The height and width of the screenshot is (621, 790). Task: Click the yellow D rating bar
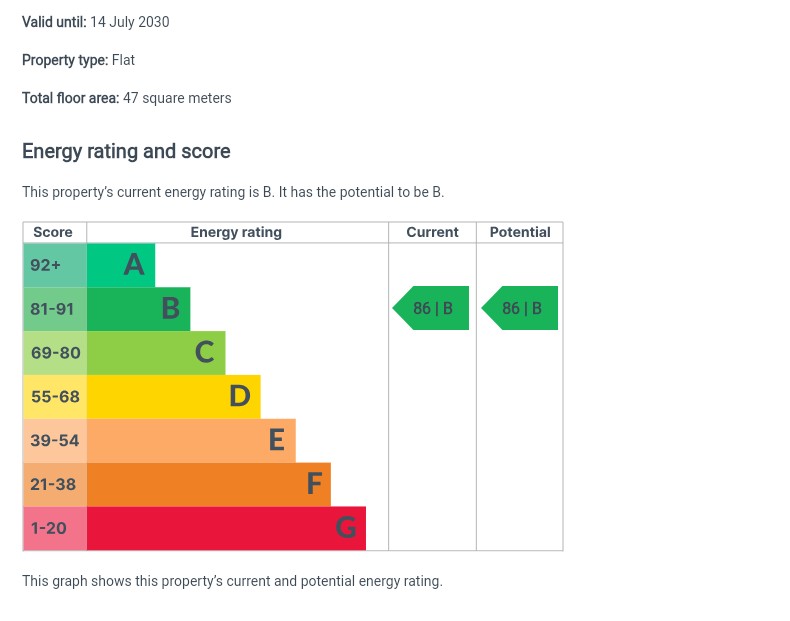(x=173, y=397)
